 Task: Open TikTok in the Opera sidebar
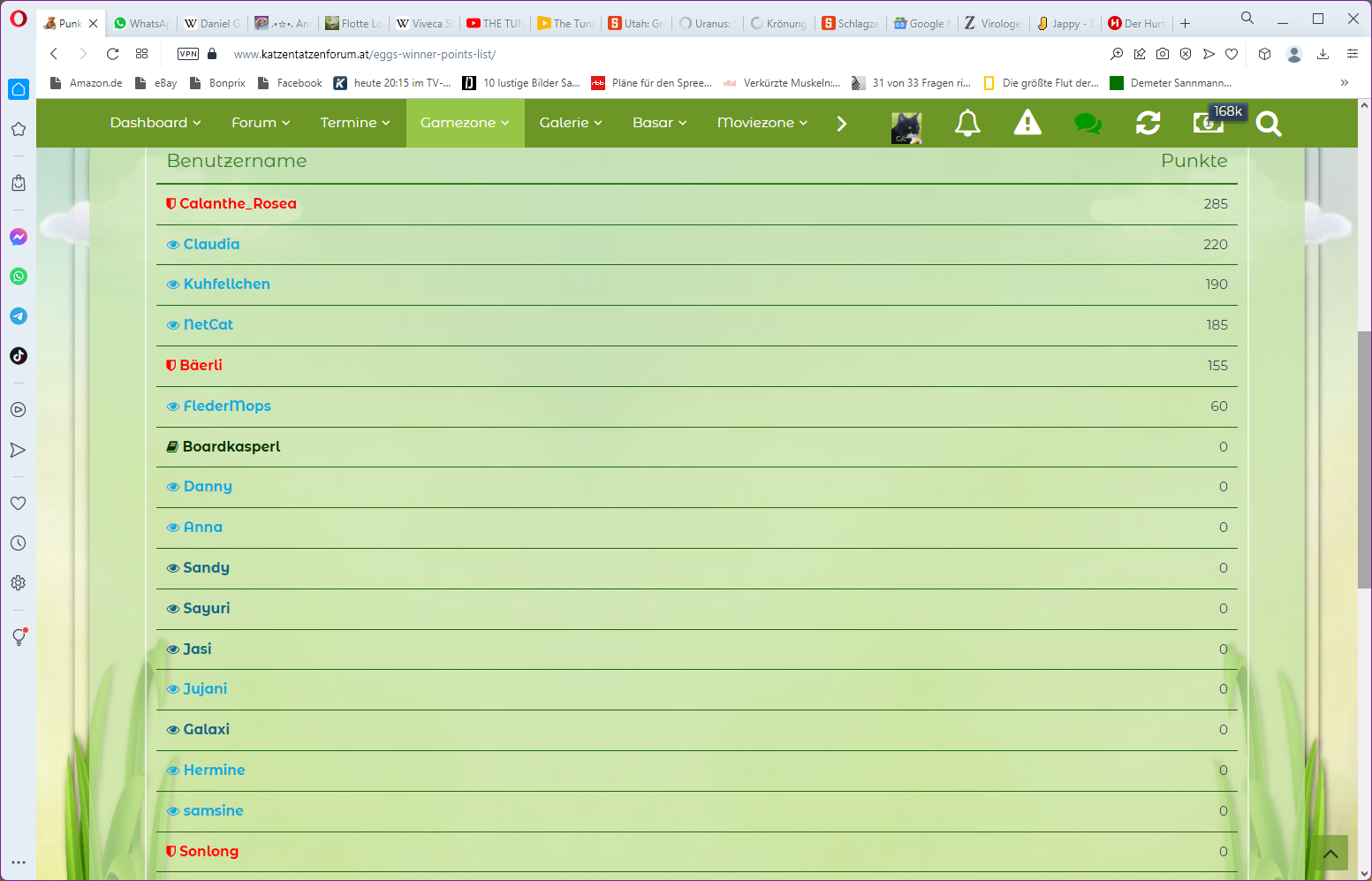[19, 356]
